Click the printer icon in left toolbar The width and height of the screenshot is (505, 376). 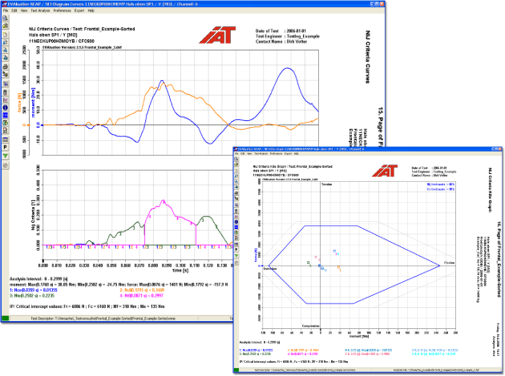click(x=5, y=67)
